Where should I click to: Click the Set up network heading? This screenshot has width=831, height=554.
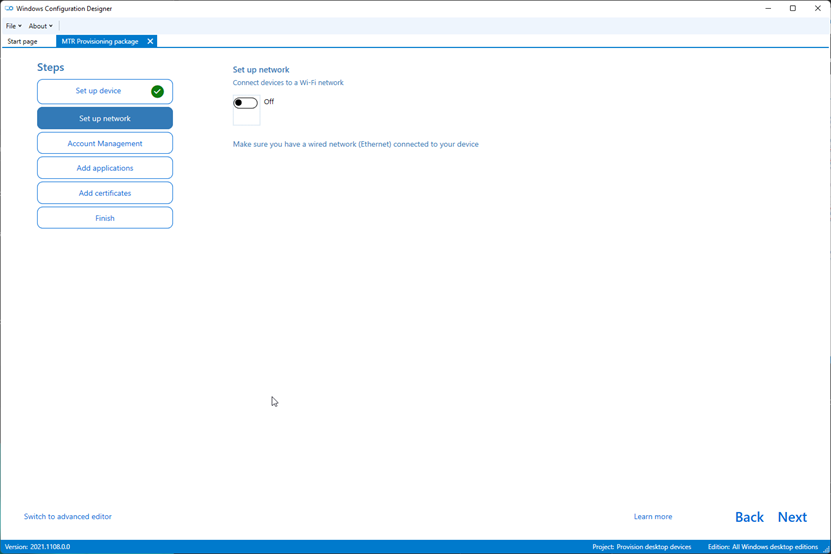[x=261, y=69]
